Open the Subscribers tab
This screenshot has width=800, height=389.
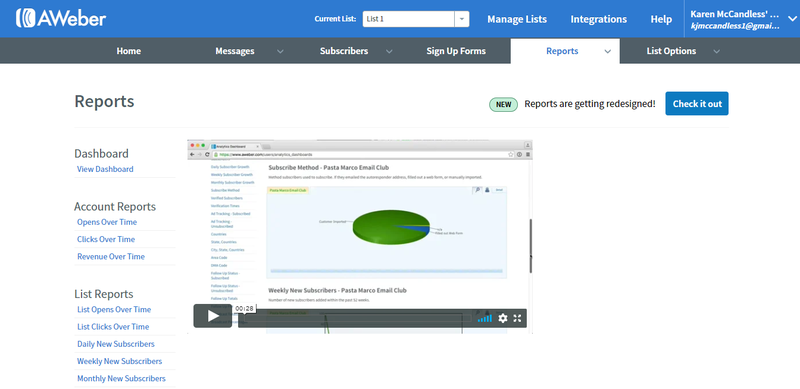pos(344,51)
